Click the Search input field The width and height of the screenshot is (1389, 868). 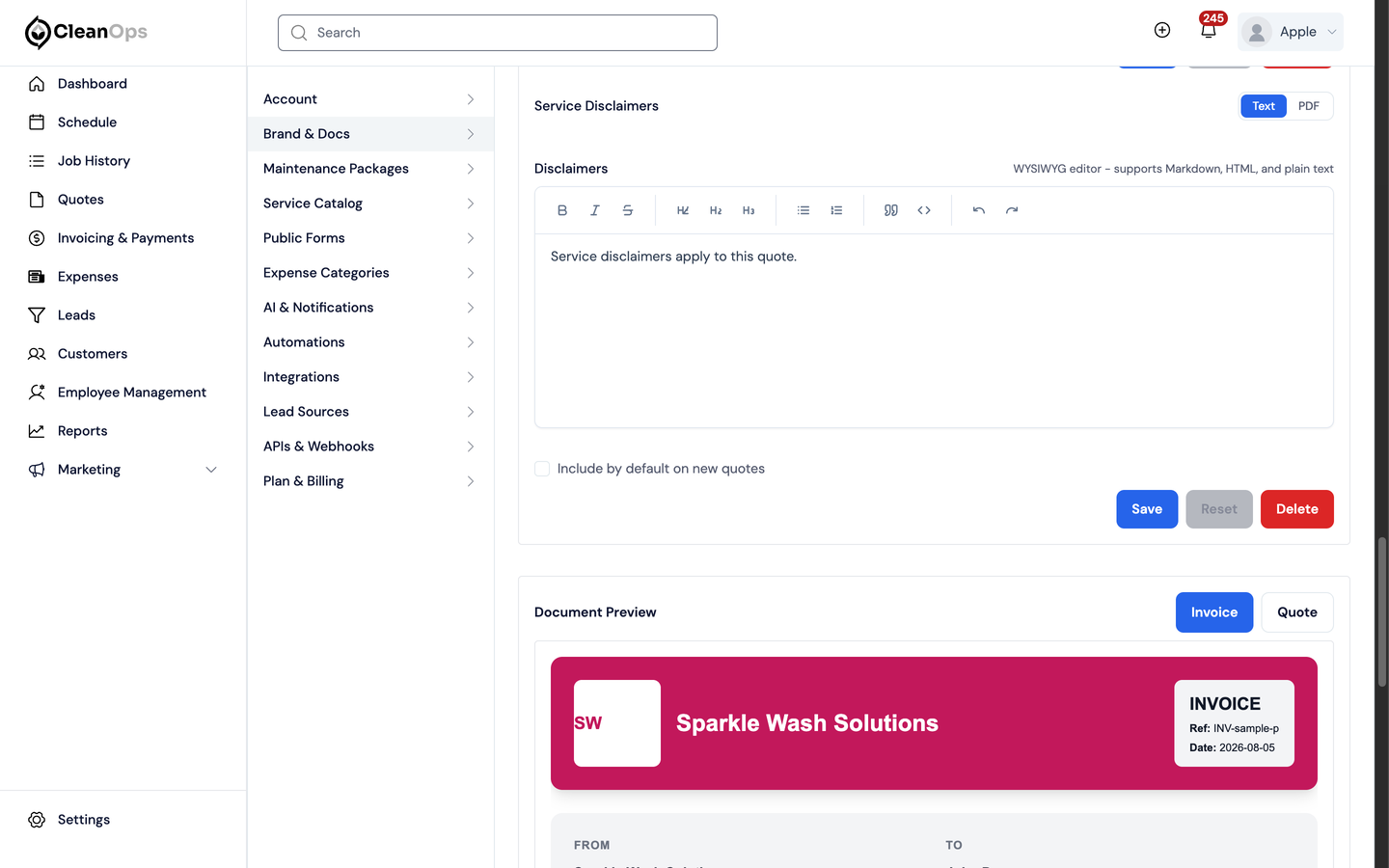[x=498, y=33]
